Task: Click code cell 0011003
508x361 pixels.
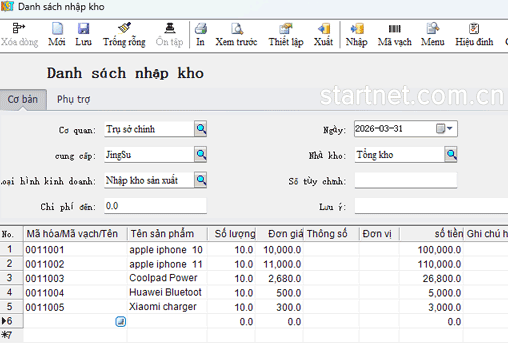Action: click(75, 278)
